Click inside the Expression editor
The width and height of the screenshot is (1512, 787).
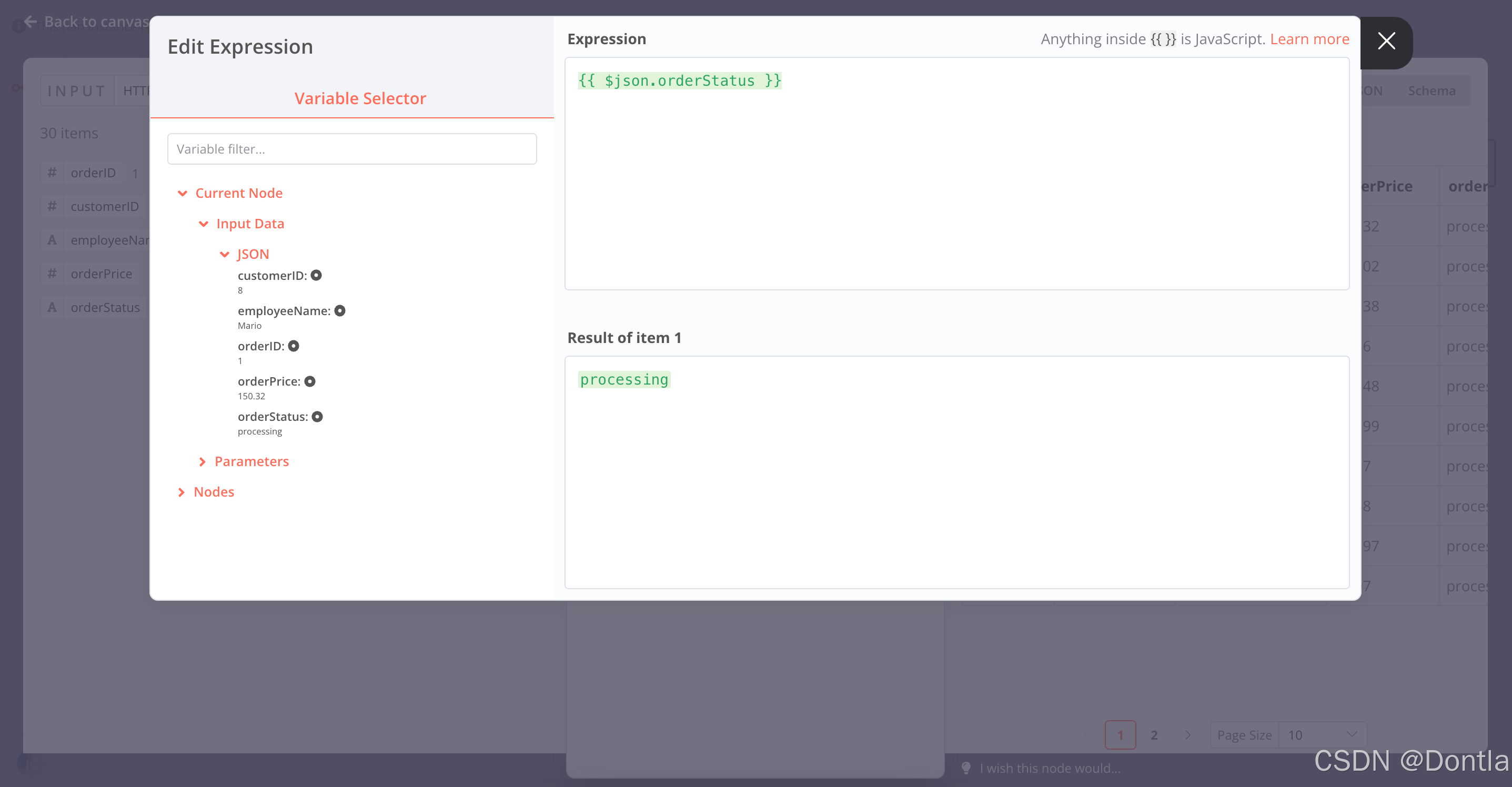point(957,174)
